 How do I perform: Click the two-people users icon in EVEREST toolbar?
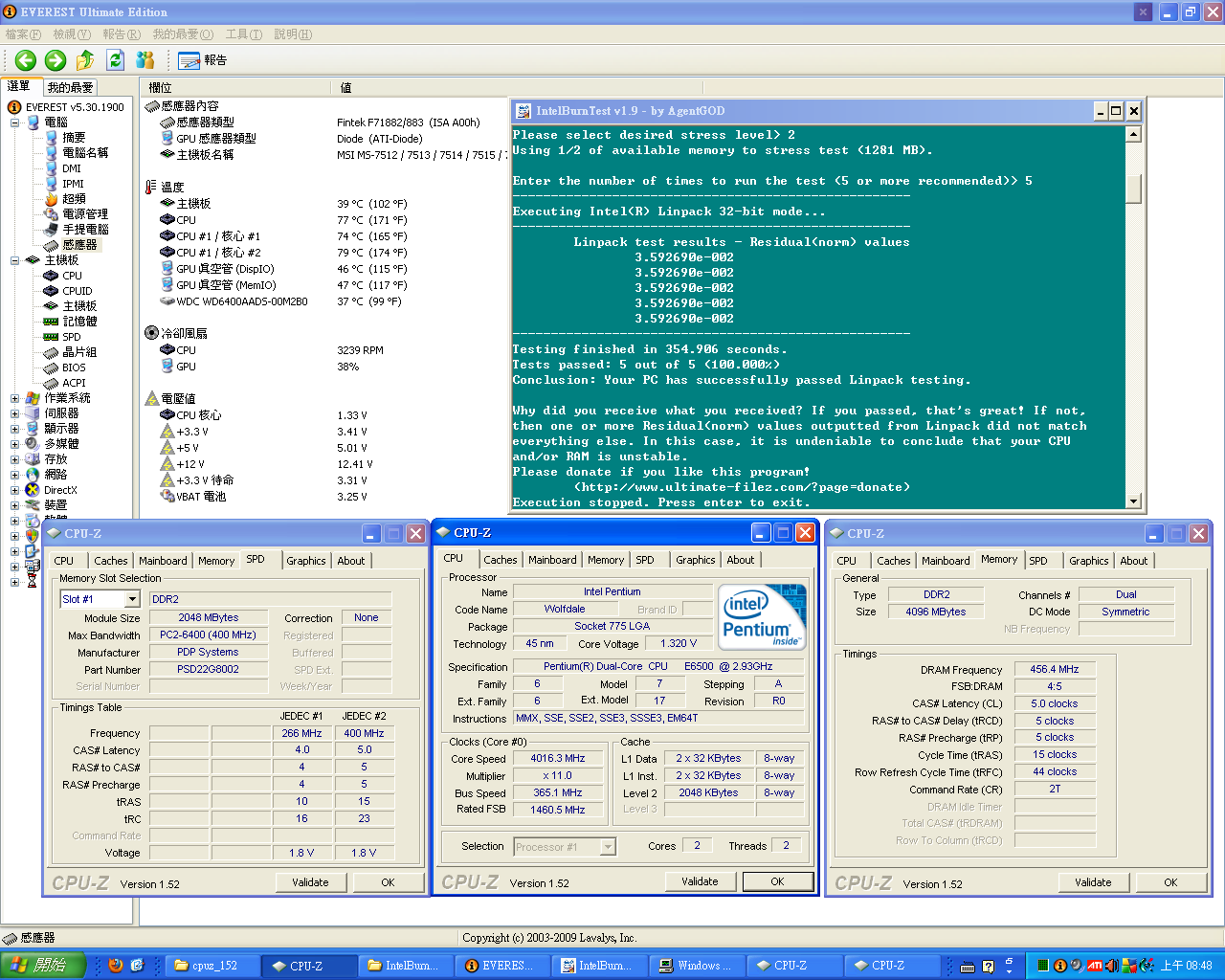pos(145,60)
